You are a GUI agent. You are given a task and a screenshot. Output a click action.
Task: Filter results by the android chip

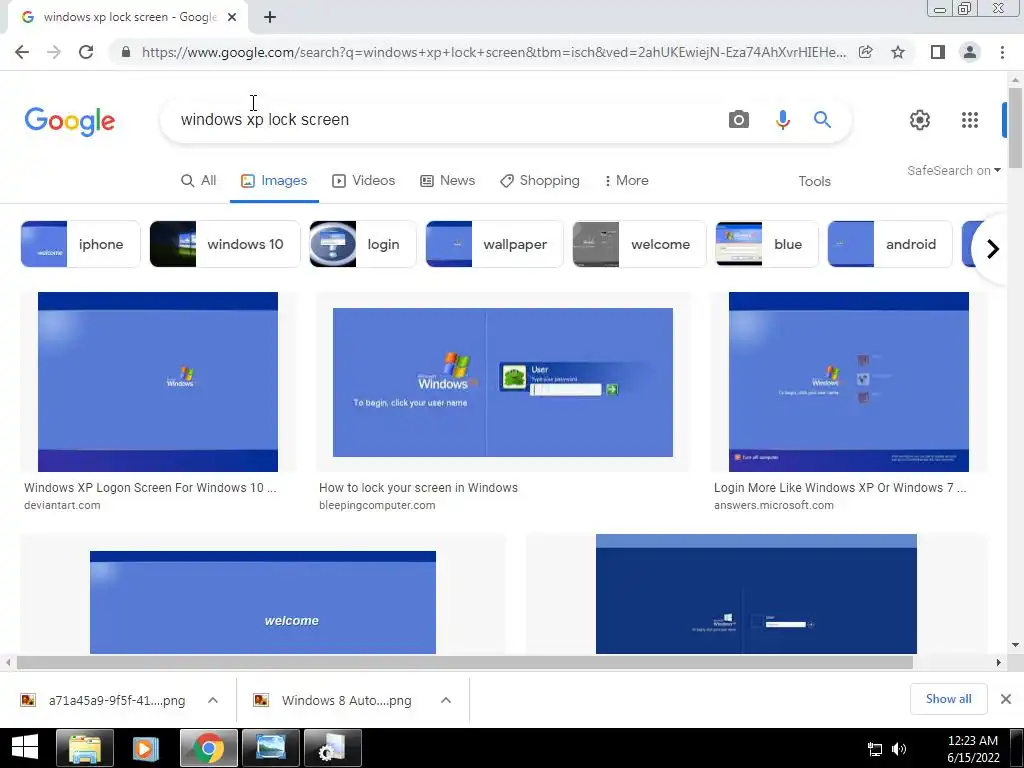click(x=890, y=244)
